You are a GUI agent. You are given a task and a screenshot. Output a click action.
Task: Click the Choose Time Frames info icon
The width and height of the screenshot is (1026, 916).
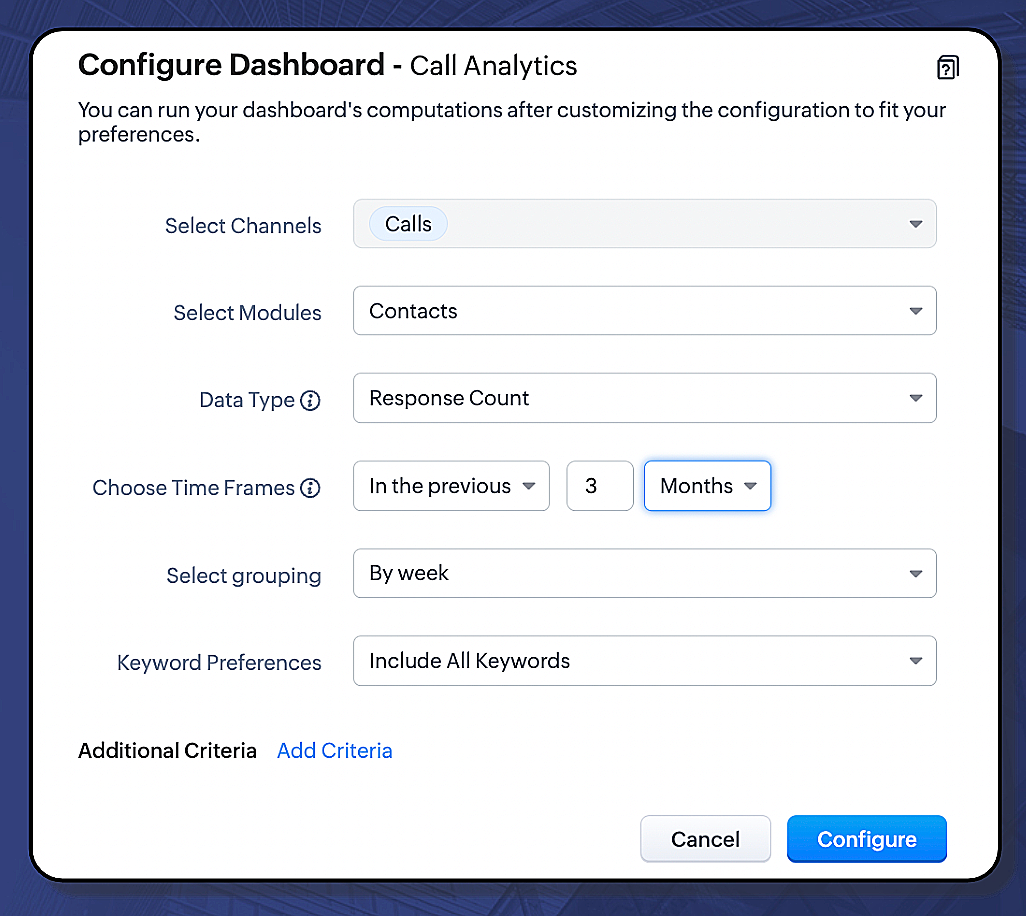point(311,488)
